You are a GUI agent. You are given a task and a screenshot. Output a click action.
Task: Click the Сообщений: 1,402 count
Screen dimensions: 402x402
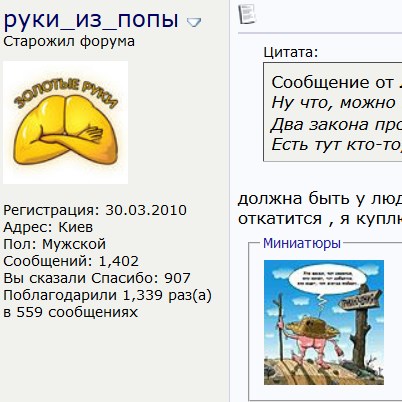71,261
